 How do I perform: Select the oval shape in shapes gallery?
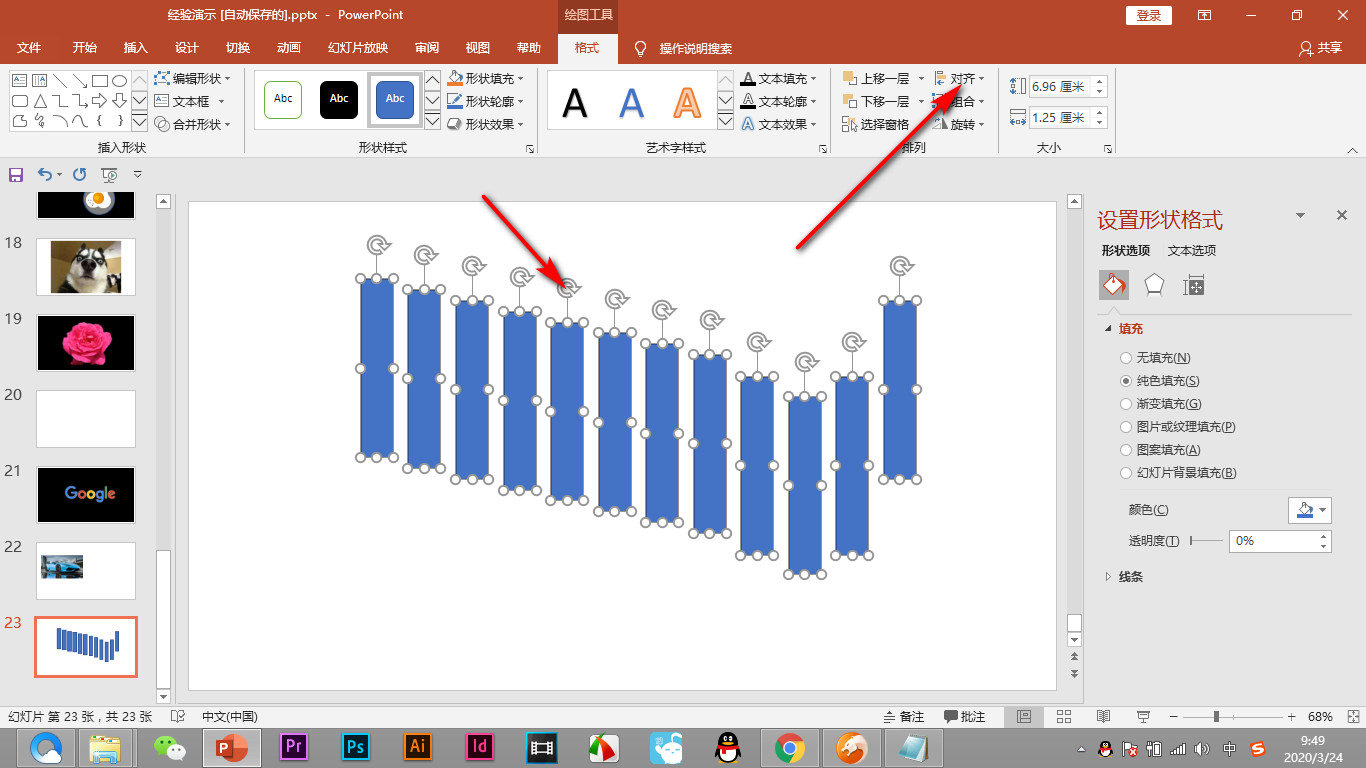119,80
